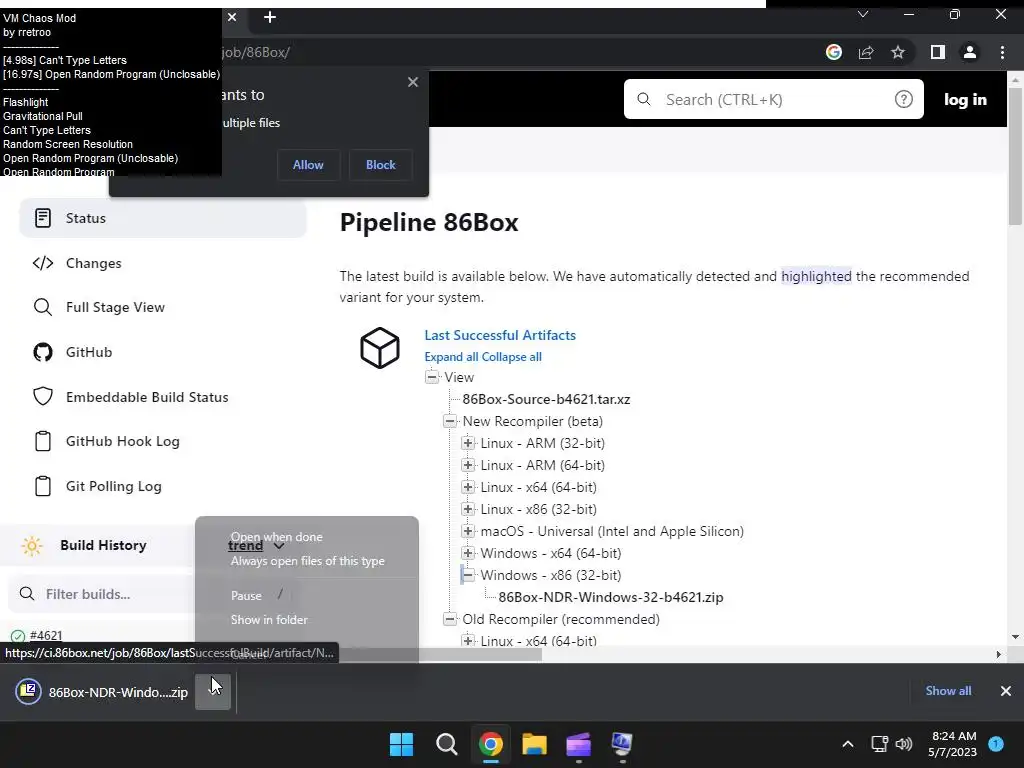The height and width of the screenshot is (768, 1024).
Task: Open Chrome's three-dot menu
Action: click(1002, 52)
